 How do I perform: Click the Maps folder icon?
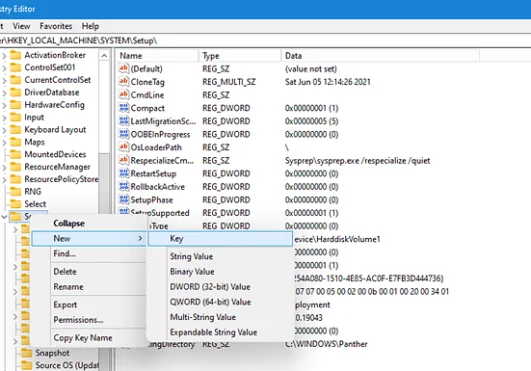[x=16, y=142]
